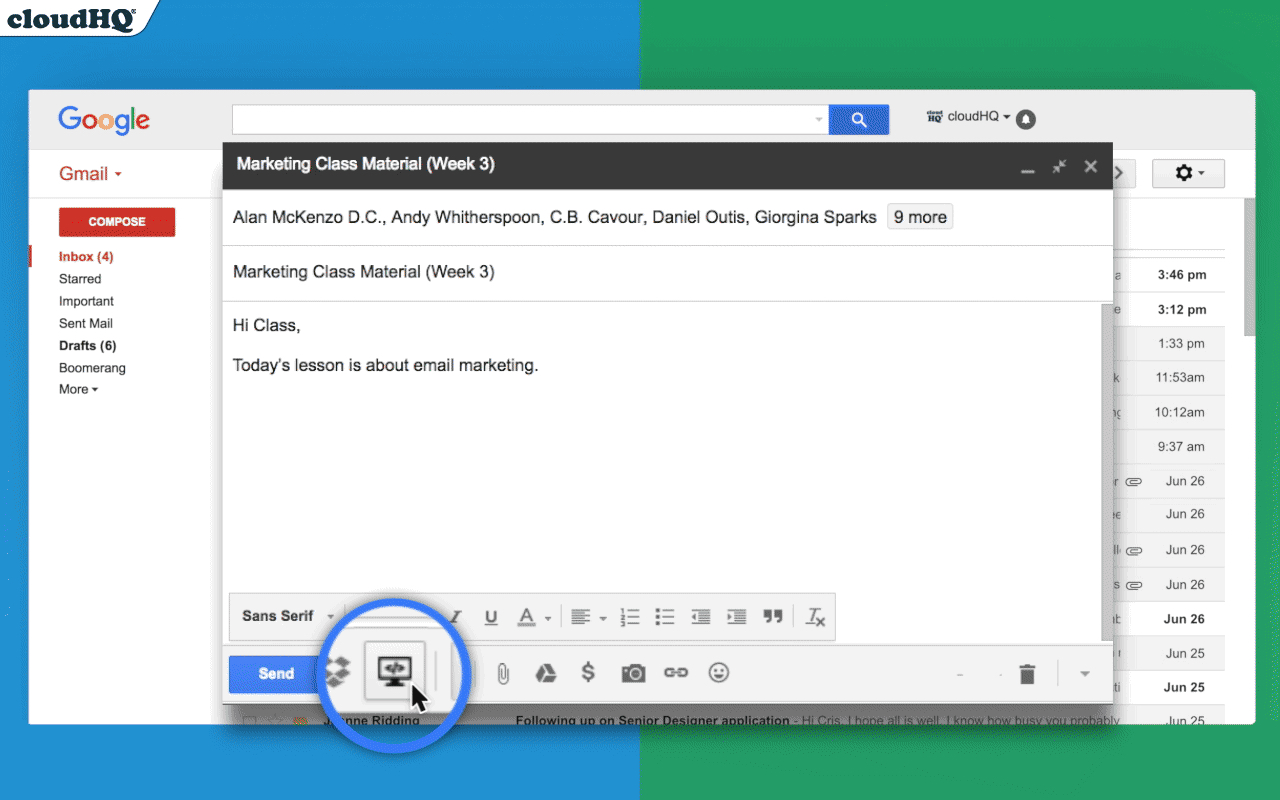The height and width of the screenshot is (800, 1280).
Task: Click the 9 more recipients button
Action: pyautogui.click(x=919, y=216)
